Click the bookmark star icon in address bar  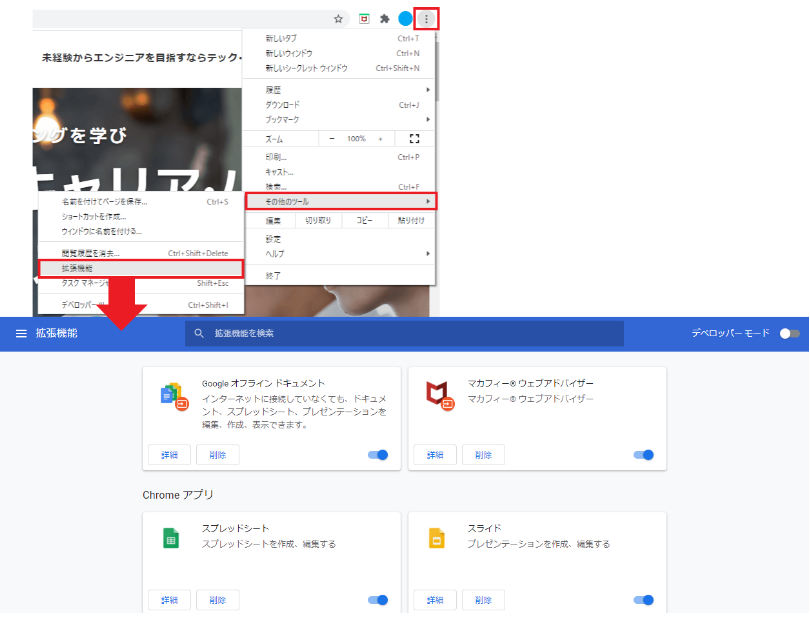point(338,19)
